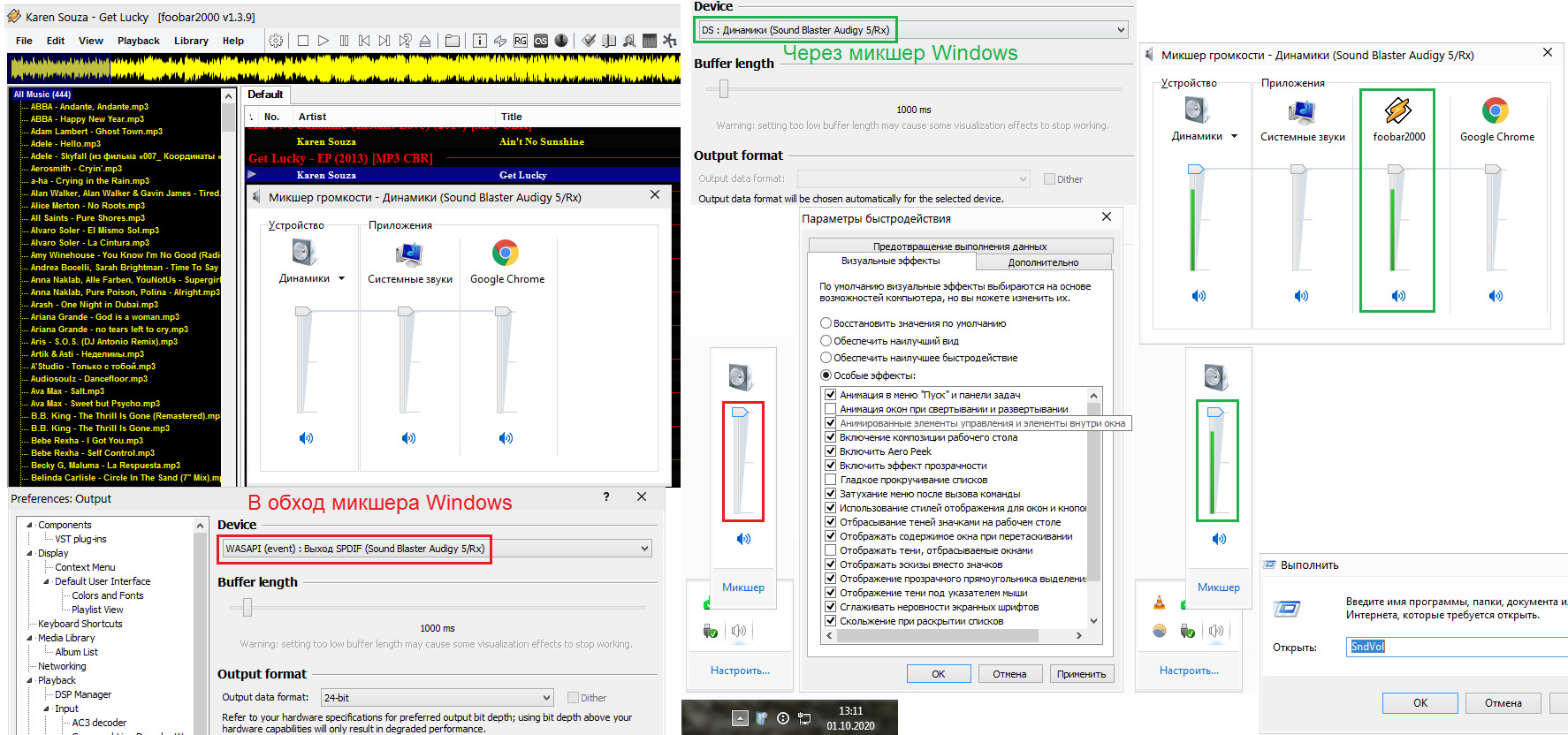Viewport: 1568px width, 735px height.
Task: Click the double arrow convert icon in toolbar
Action: (x=500, y=41)
